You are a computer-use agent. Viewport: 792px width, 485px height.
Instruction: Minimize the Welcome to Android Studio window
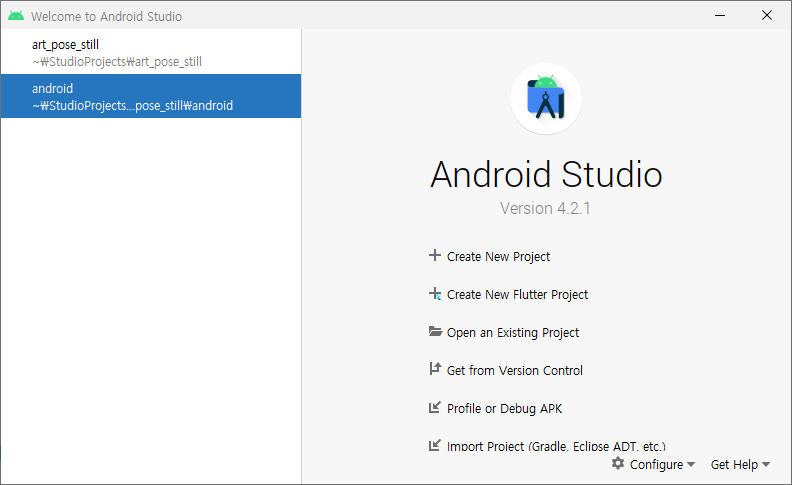720,16
